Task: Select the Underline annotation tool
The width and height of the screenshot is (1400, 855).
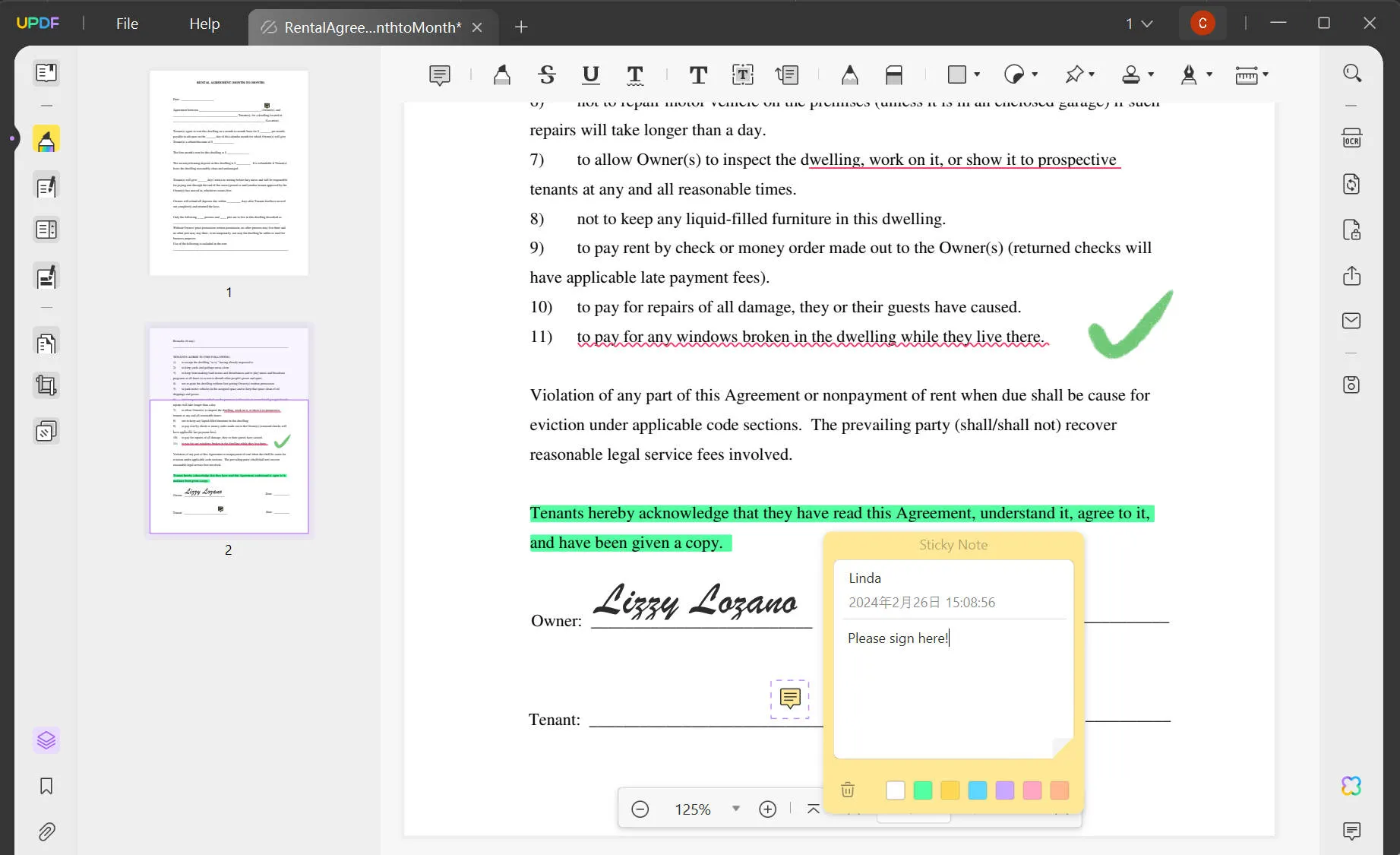Action: tap(591, 74)
